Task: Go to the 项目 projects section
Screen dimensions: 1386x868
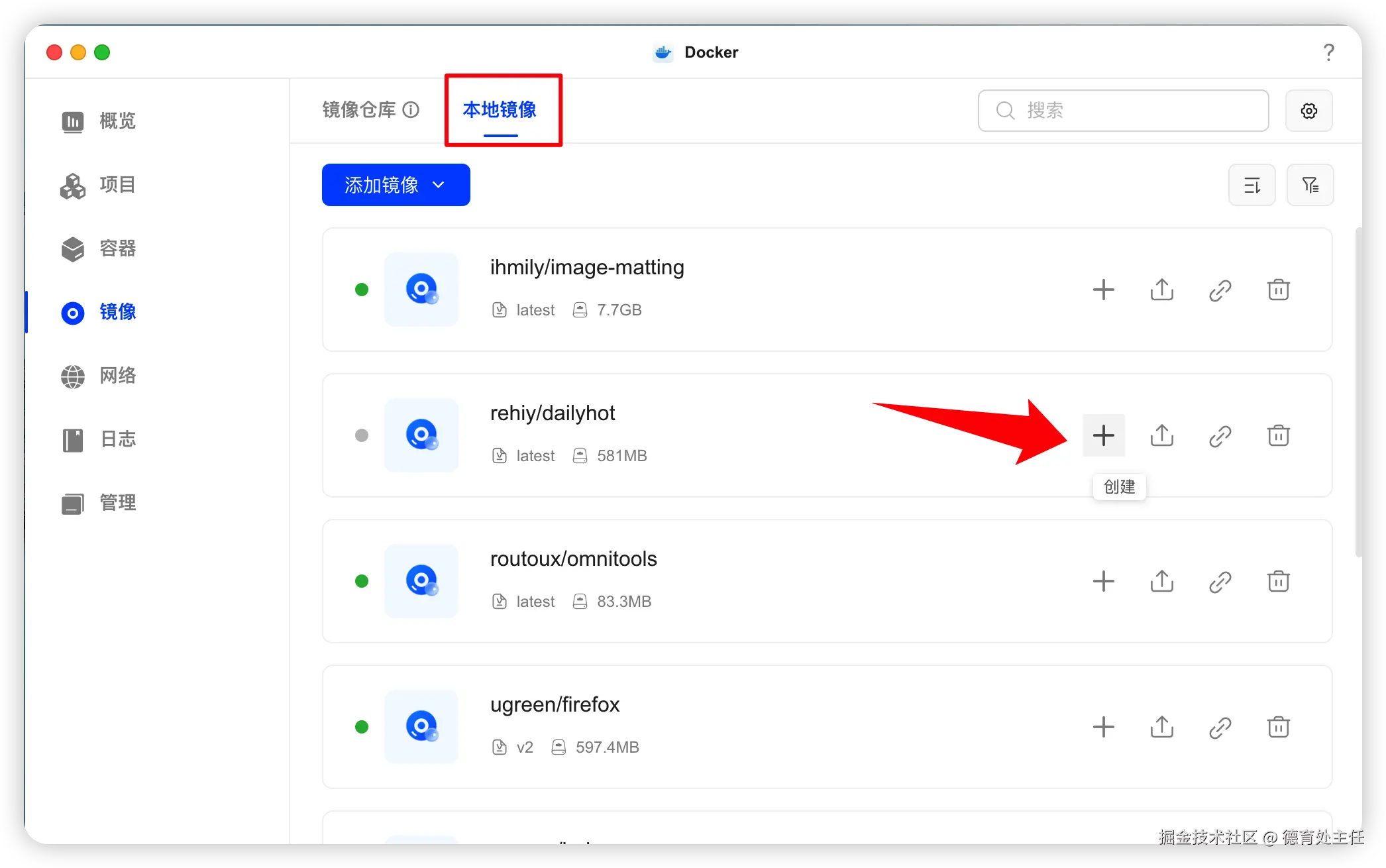Action: [98, 185]
